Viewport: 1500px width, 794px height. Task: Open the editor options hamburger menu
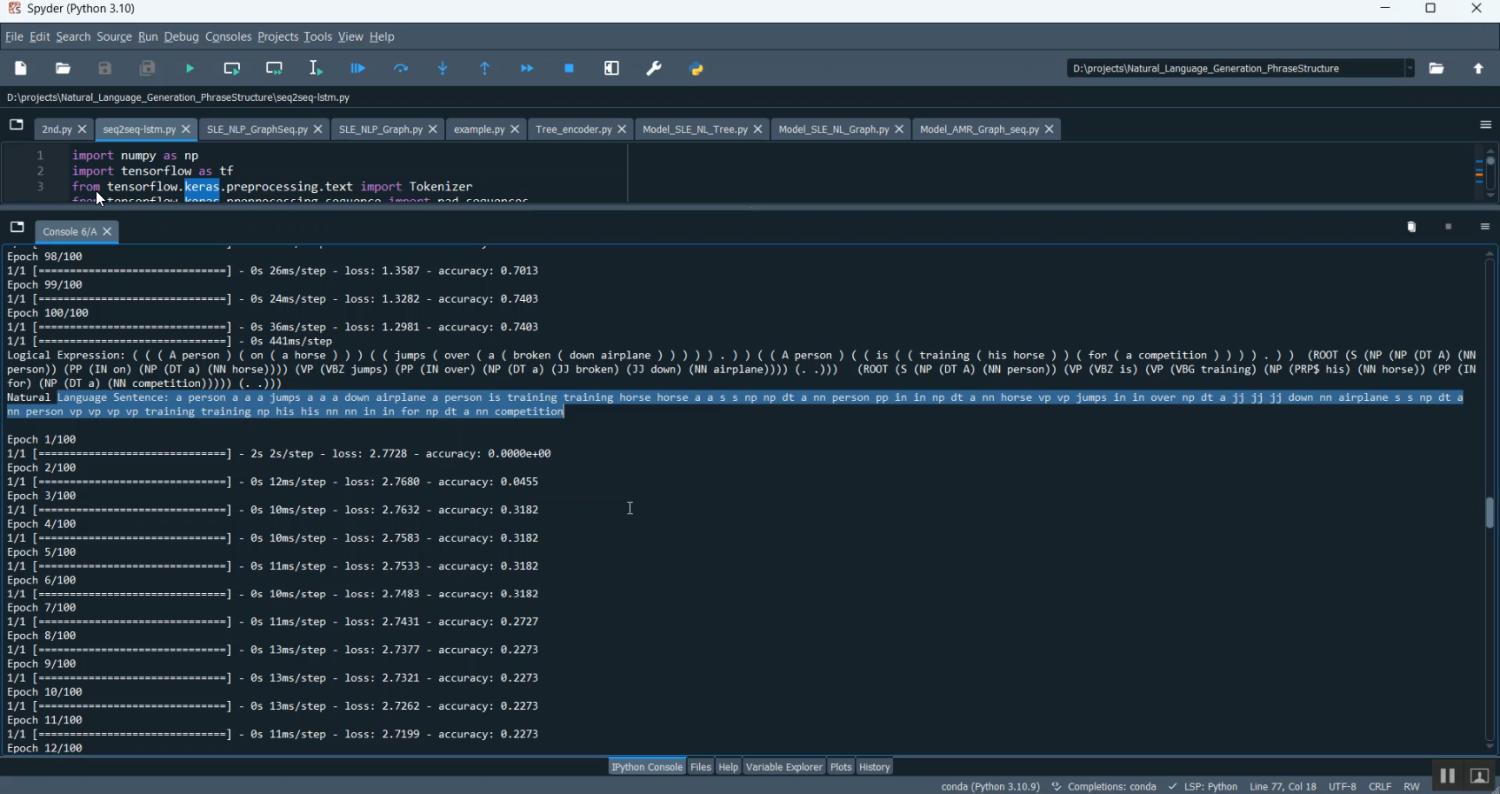(1484, 124)
